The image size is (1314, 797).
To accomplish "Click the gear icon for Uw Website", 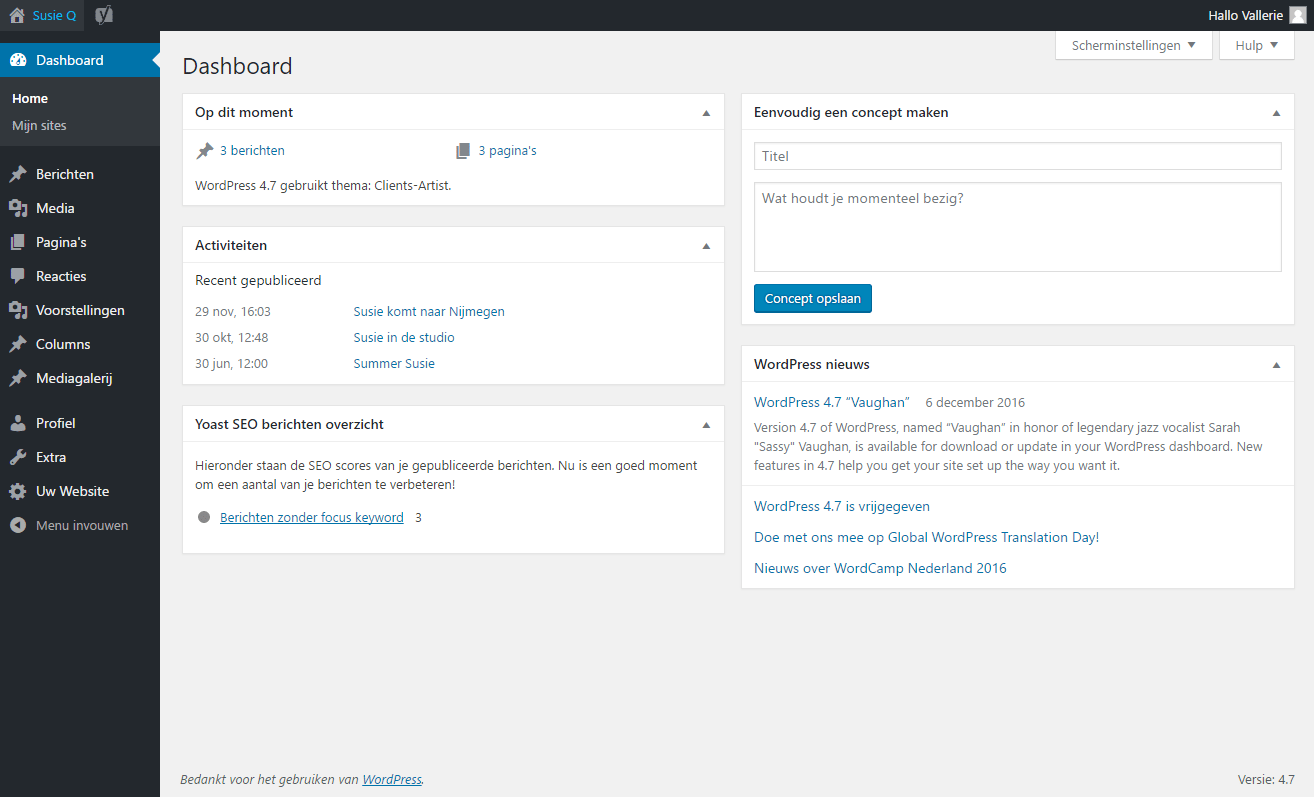I will click(x=18, y=491).
